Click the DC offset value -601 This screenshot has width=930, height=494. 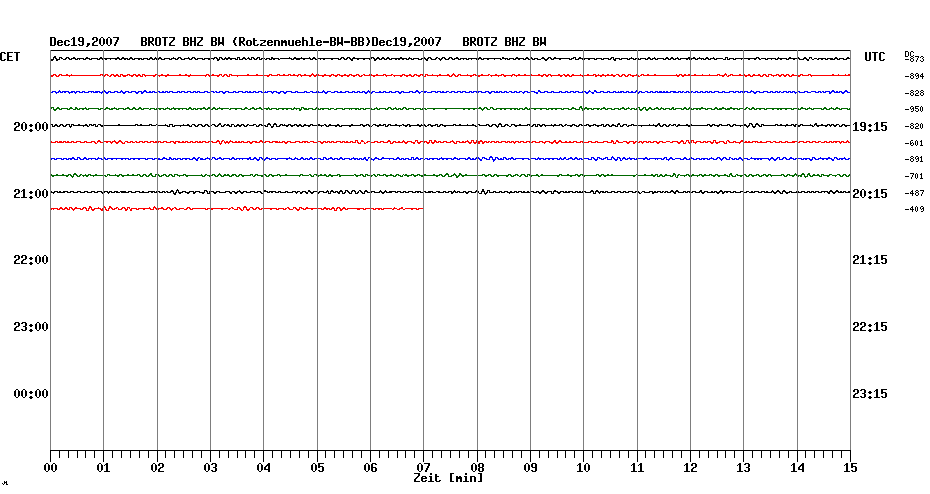pyautogui.click(x=914, y=142)
